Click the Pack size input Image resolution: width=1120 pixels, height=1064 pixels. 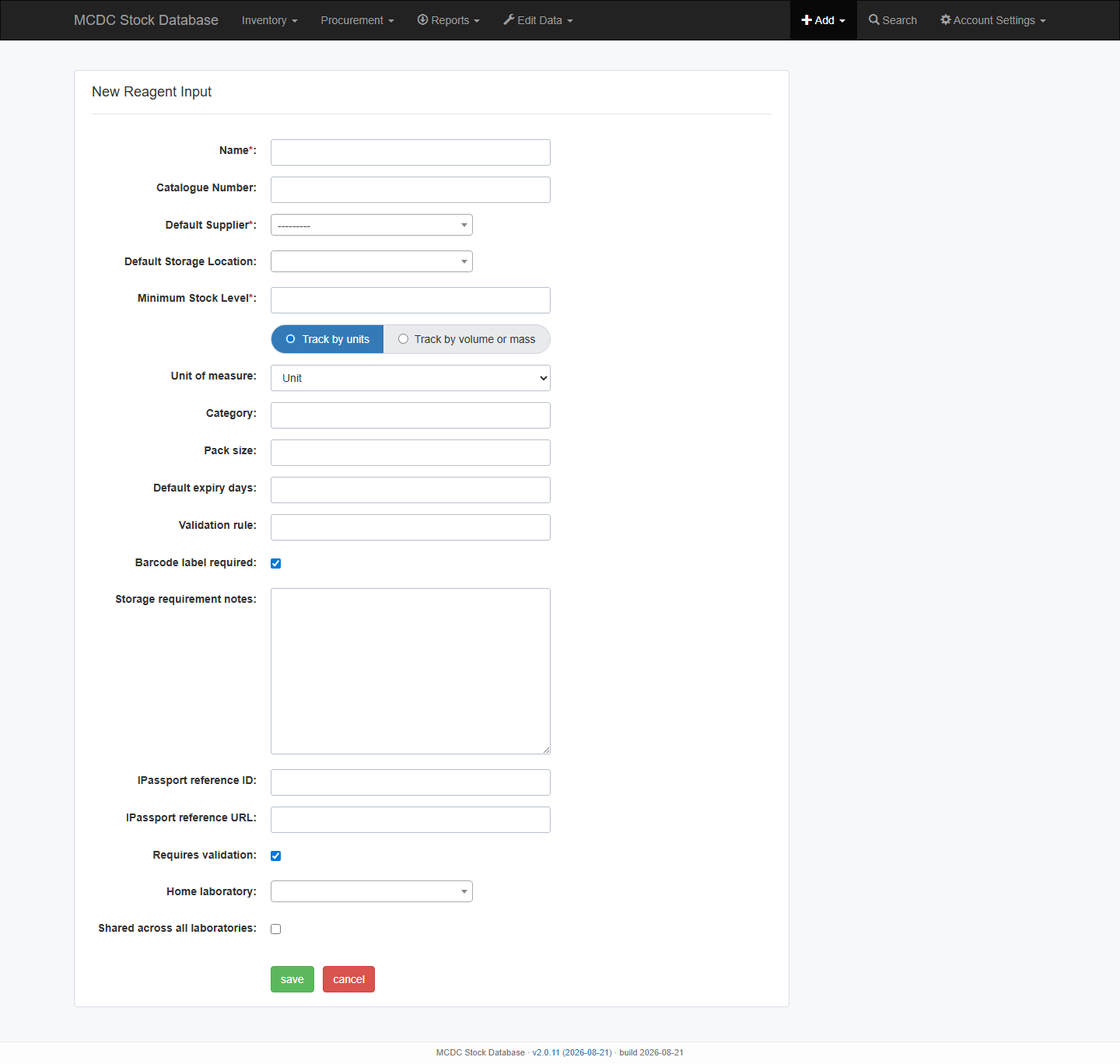[411, 453]
